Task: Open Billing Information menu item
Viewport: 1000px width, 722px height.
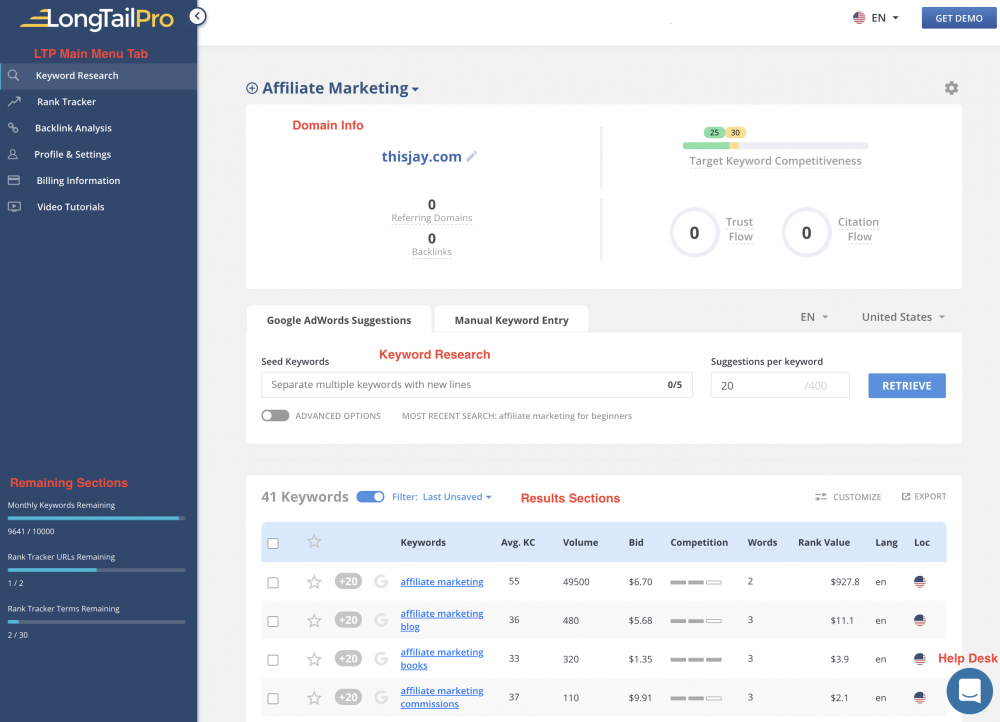Action: coord(98,180)
